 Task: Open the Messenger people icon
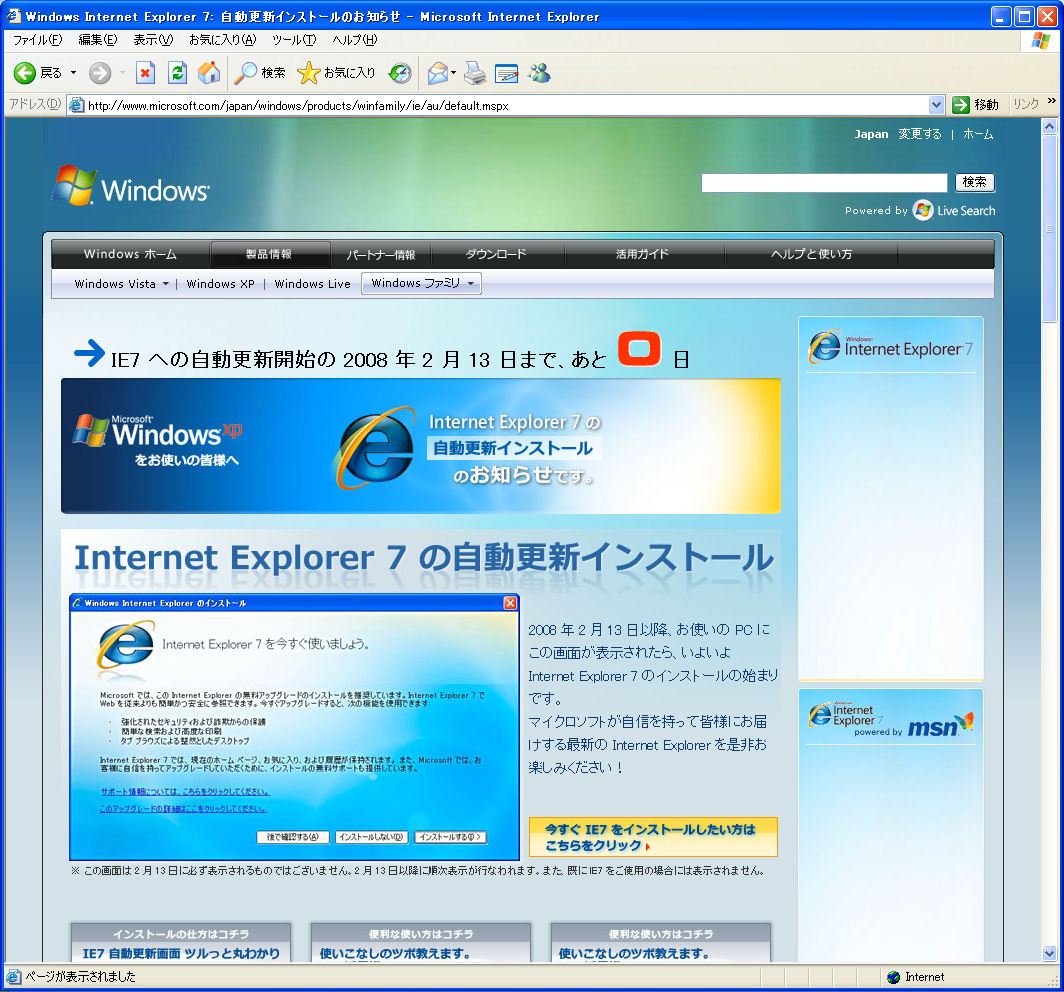click(x=540, y=73)
